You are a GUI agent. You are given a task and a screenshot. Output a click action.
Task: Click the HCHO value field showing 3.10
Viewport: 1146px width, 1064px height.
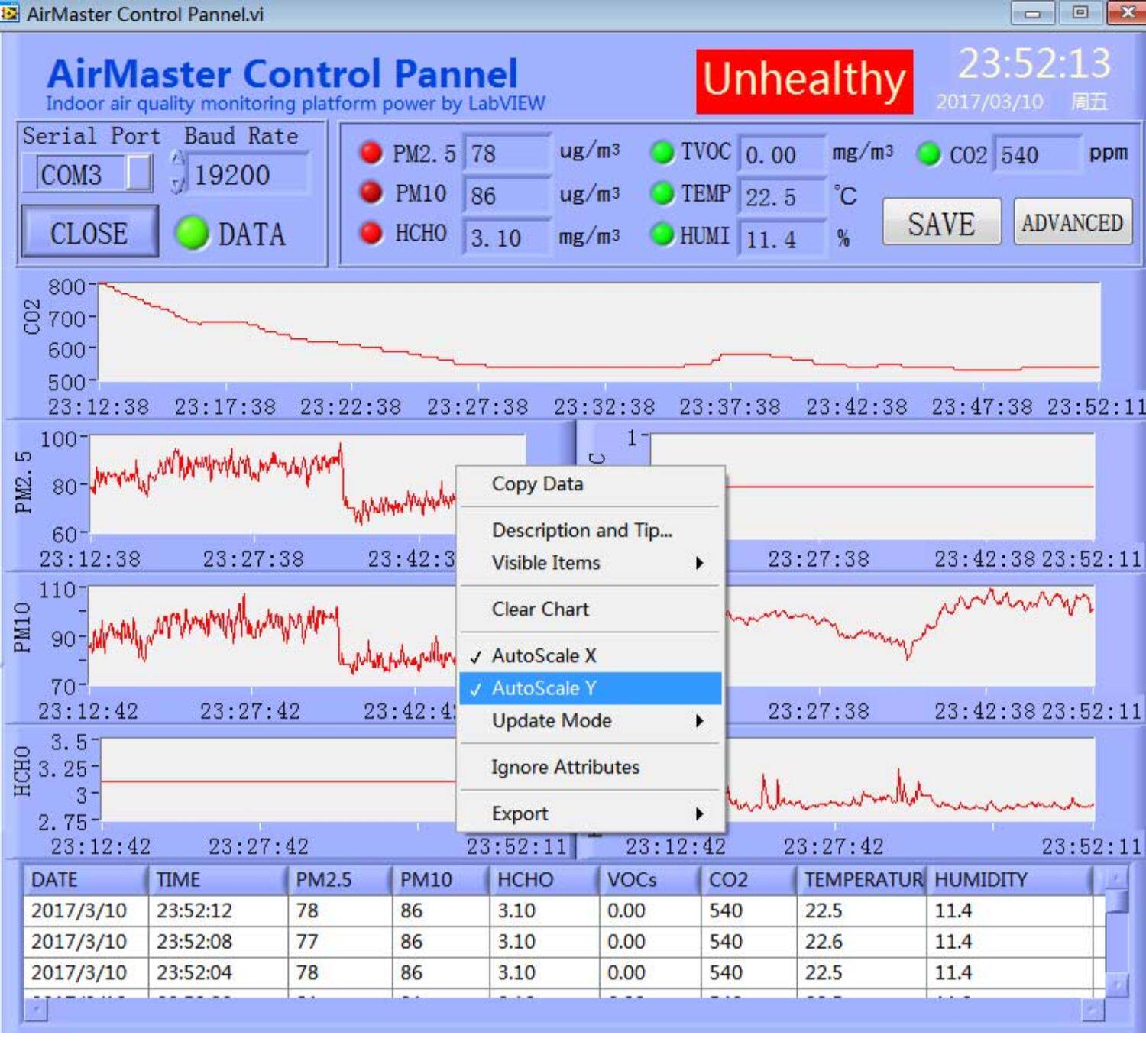coord(507,237)
